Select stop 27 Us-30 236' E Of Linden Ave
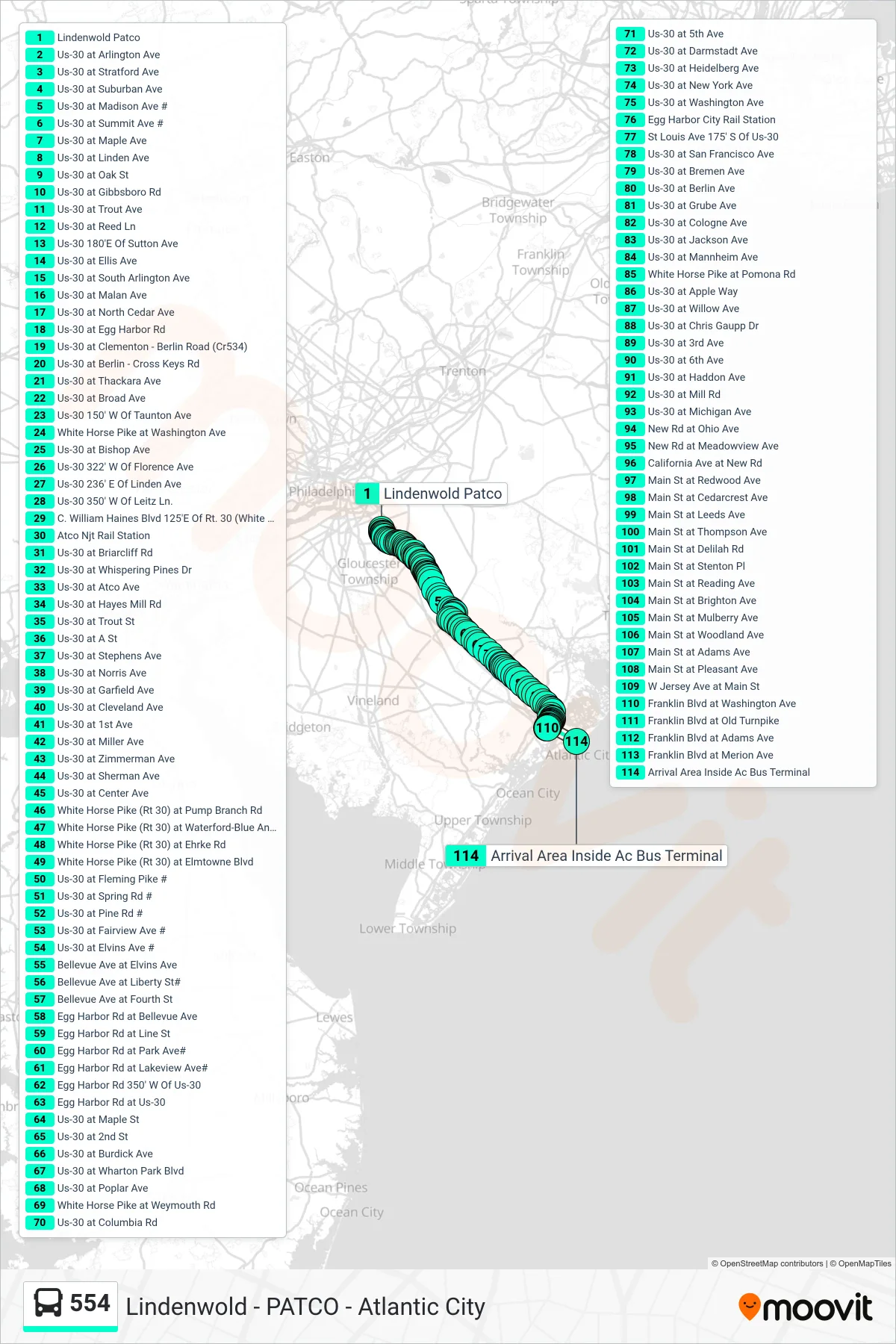Viewport: 896px width, 1344px height. (104, 484)
